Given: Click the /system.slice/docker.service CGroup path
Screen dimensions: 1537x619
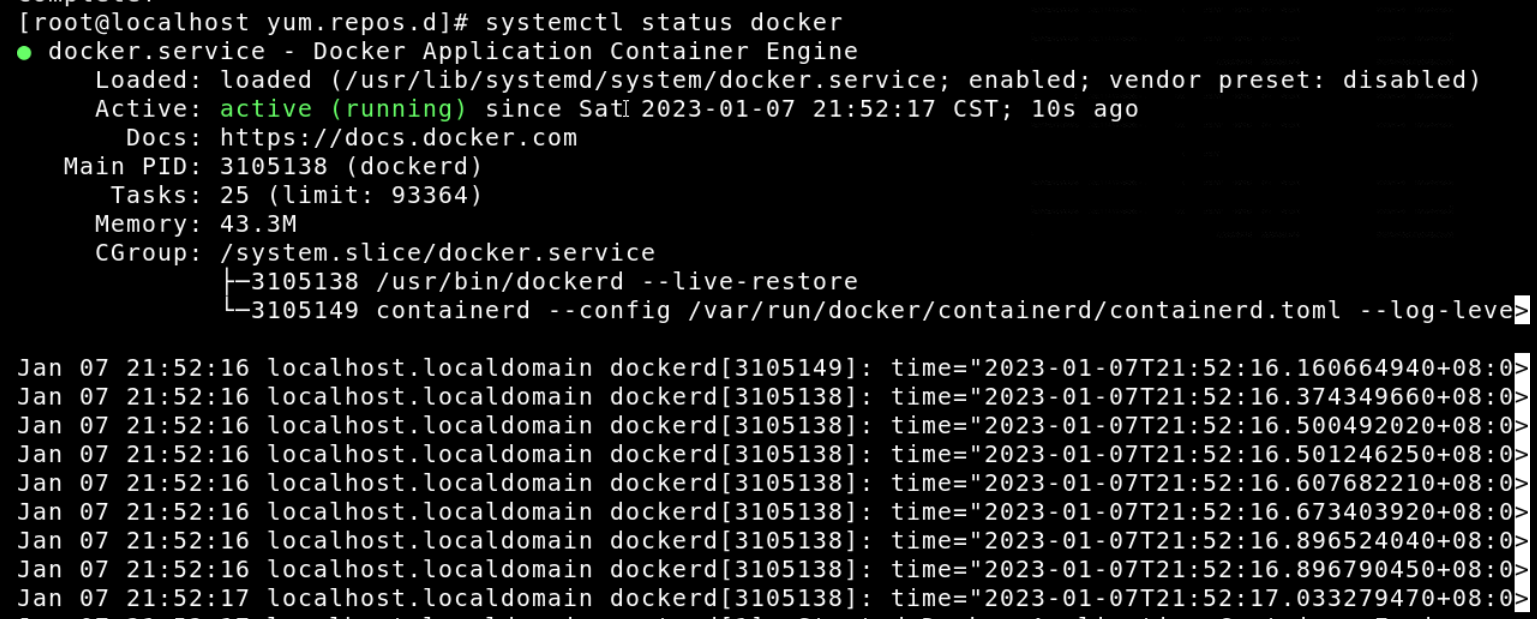Looking at the screenshot, I should (x=438, y=253).
